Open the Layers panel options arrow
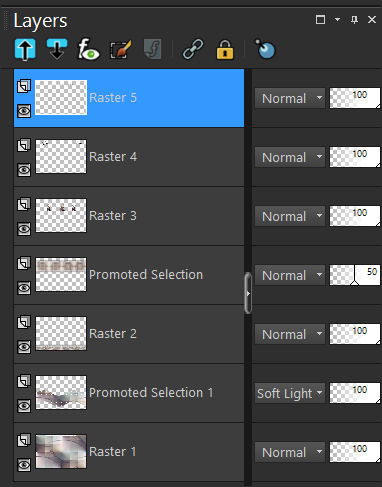 (x=337, y=20)
